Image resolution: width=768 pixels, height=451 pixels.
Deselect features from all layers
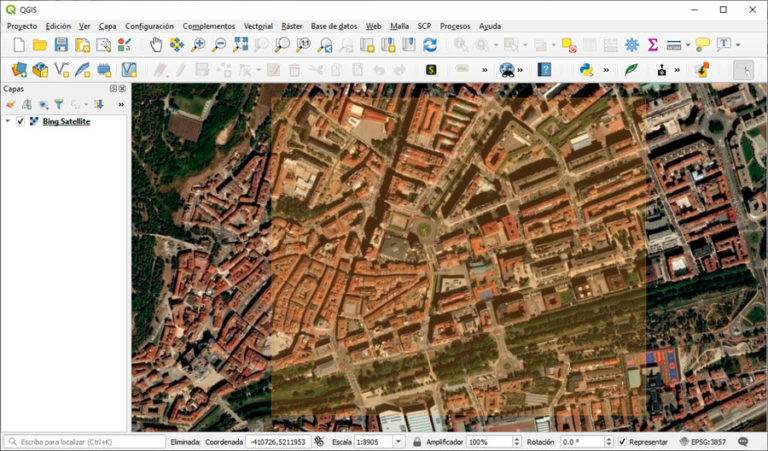point(569,45)
